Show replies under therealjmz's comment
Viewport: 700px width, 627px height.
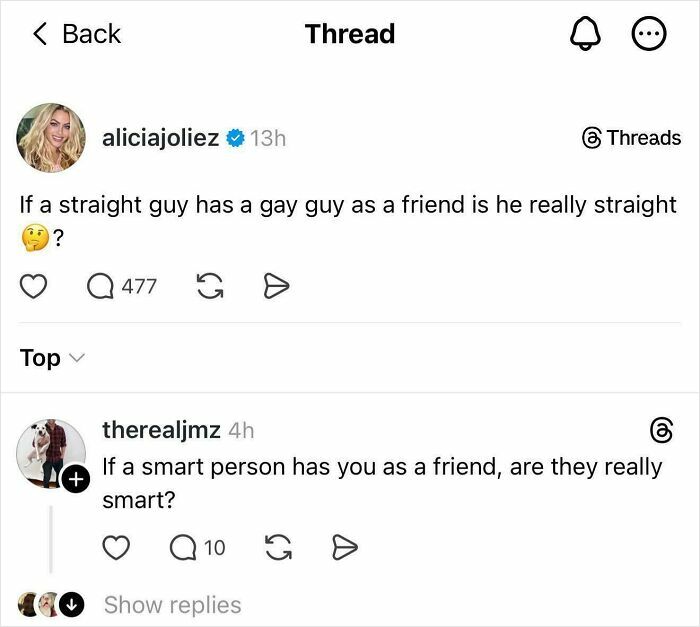172,605
